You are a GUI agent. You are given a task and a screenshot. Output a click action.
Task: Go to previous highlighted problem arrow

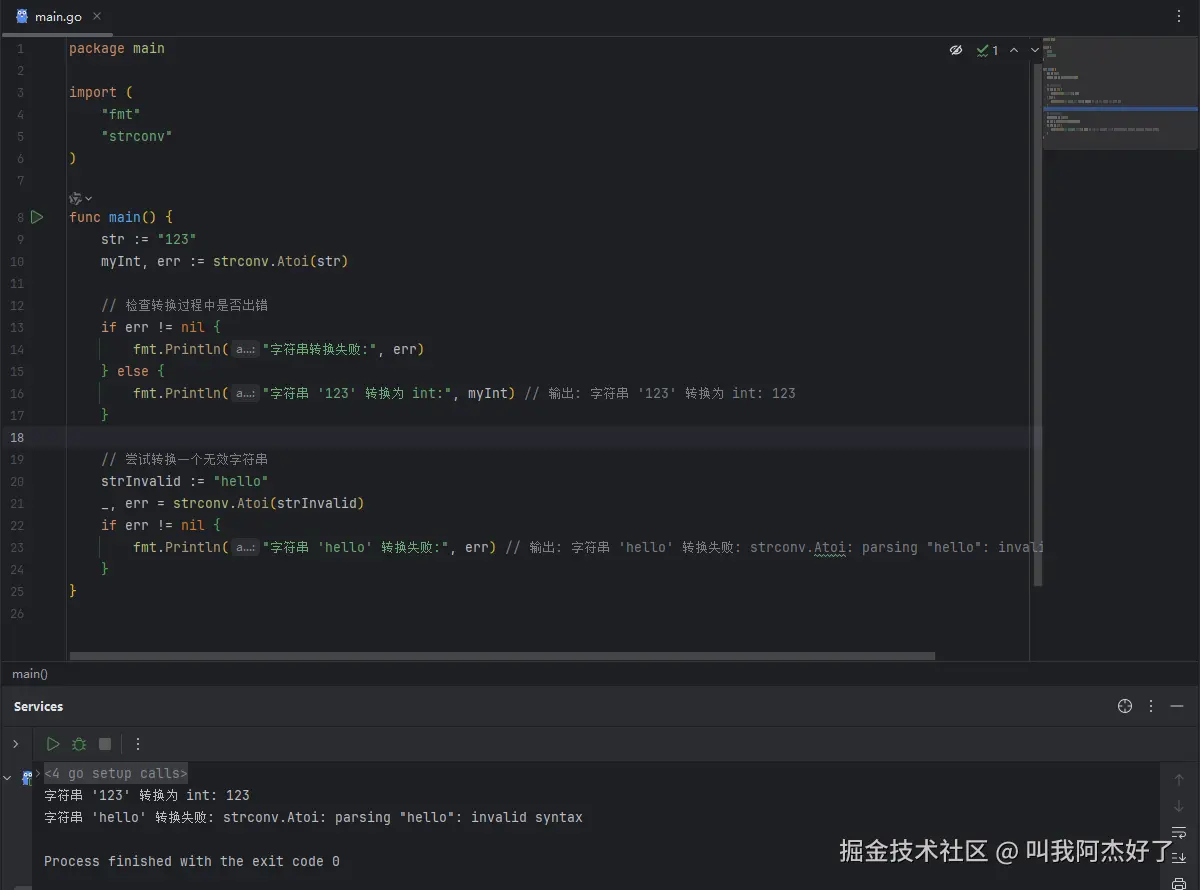(x=1014, y=50)
